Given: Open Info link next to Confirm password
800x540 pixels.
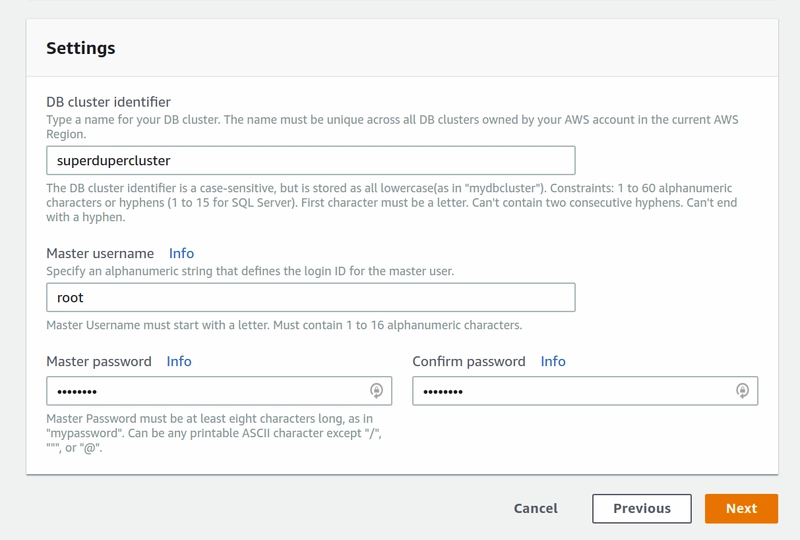Looking at the screenshot, I should (553, 361).
